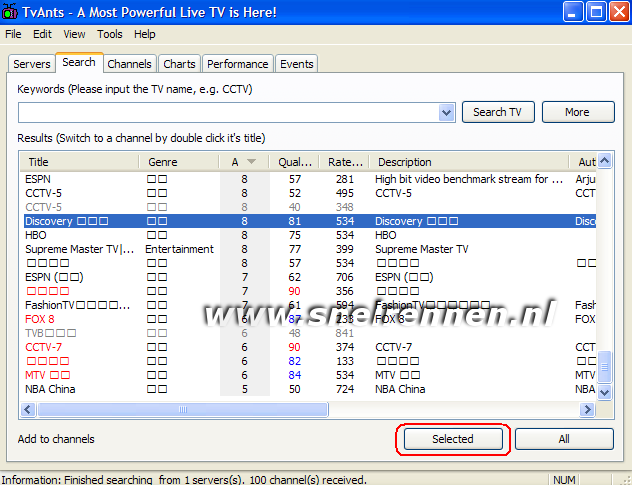Select the greyed-out TVB channel row
632x485 pixels.
pyautogui.click(x=308, y=333)
